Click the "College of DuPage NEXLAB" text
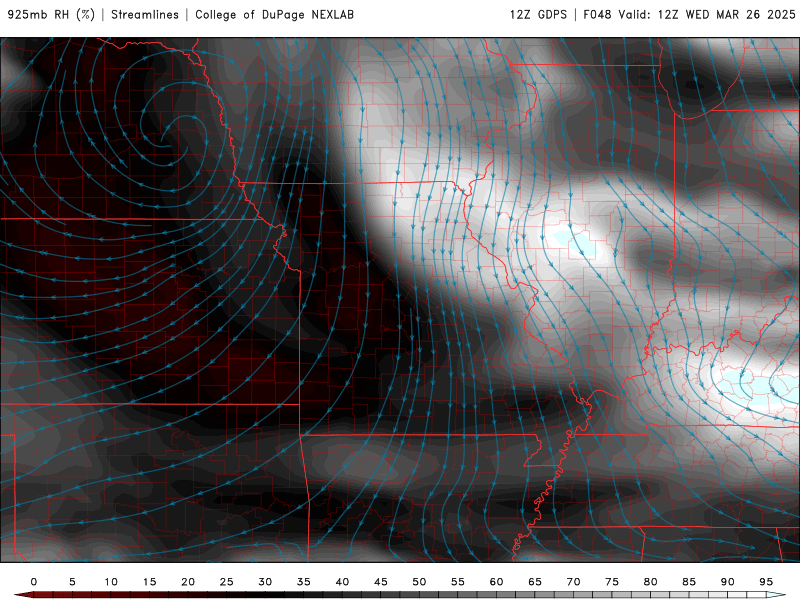 274,14
